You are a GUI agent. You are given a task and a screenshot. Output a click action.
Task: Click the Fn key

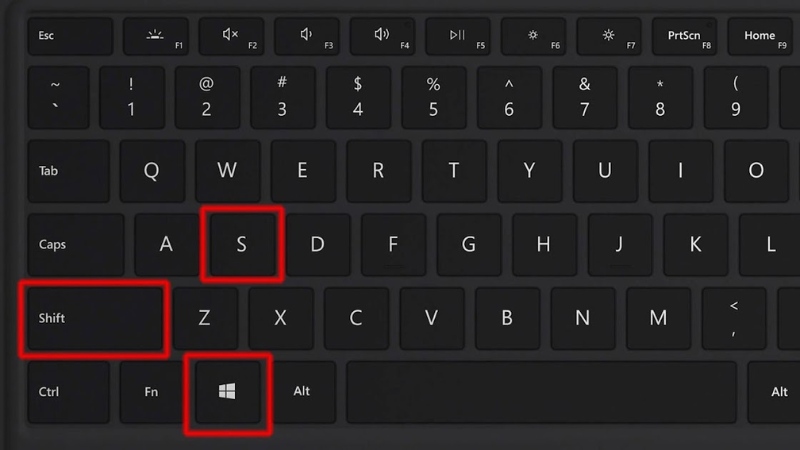click(x=152, y=392)
